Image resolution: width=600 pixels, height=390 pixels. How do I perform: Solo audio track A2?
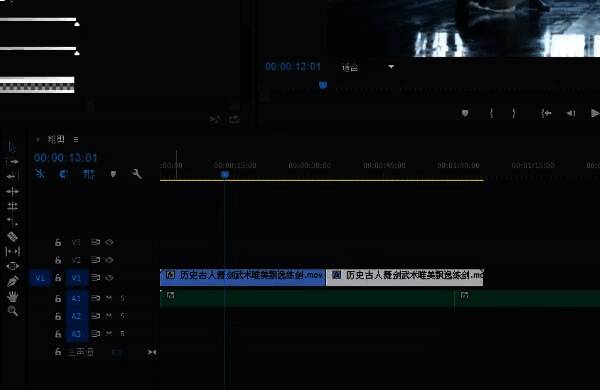(122, 316)
